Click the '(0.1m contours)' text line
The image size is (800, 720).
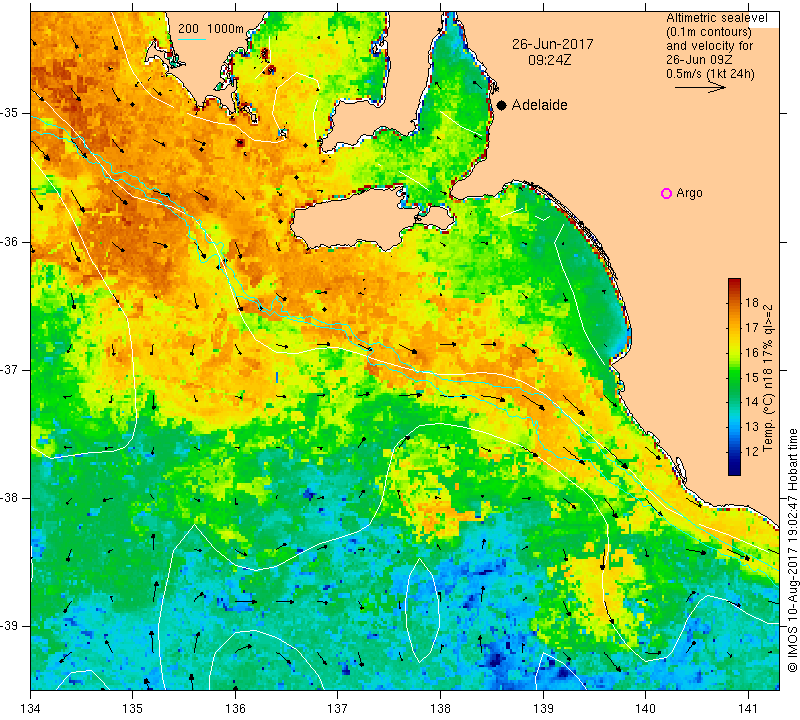(x=709, y=32)
